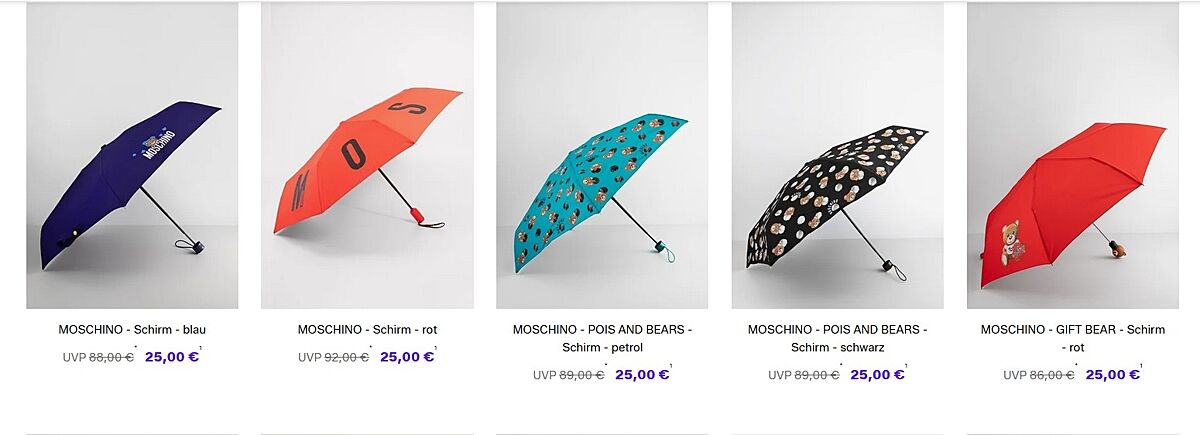1200x435 pixels.
Task: Click the 25,00 € price under black bears umbrella
Action: click(x=877, y=375)
